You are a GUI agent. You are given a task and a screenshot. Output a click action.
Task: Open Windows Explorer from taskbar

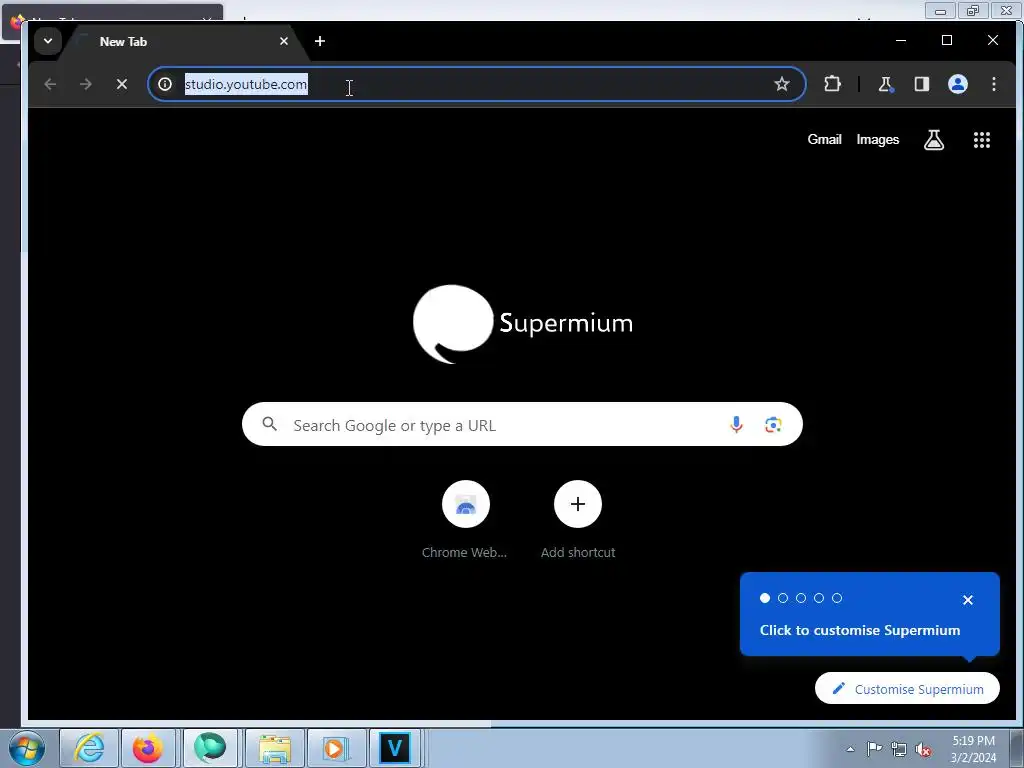275,748
